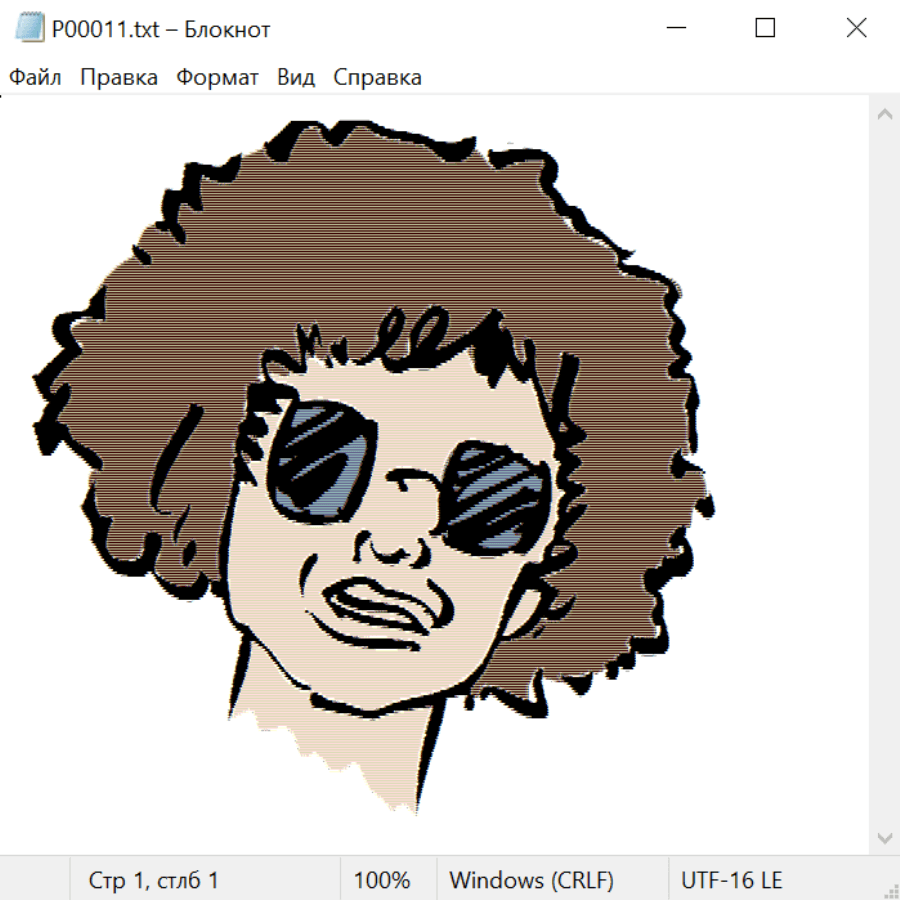Open the Файл menu
Viewport: 900px width, 900px height.
tap(36, 78)
